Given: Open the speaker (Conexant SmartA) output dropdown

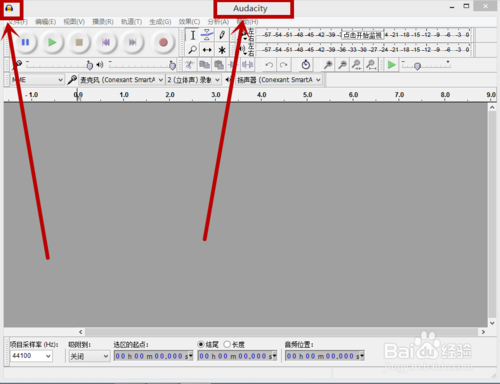Looking at the screenshot, I should point(279,80).
